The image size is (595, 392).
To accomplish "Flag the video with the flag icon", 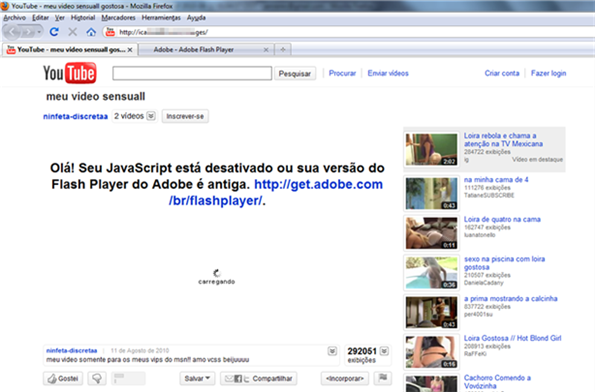I will click(383, 378).
